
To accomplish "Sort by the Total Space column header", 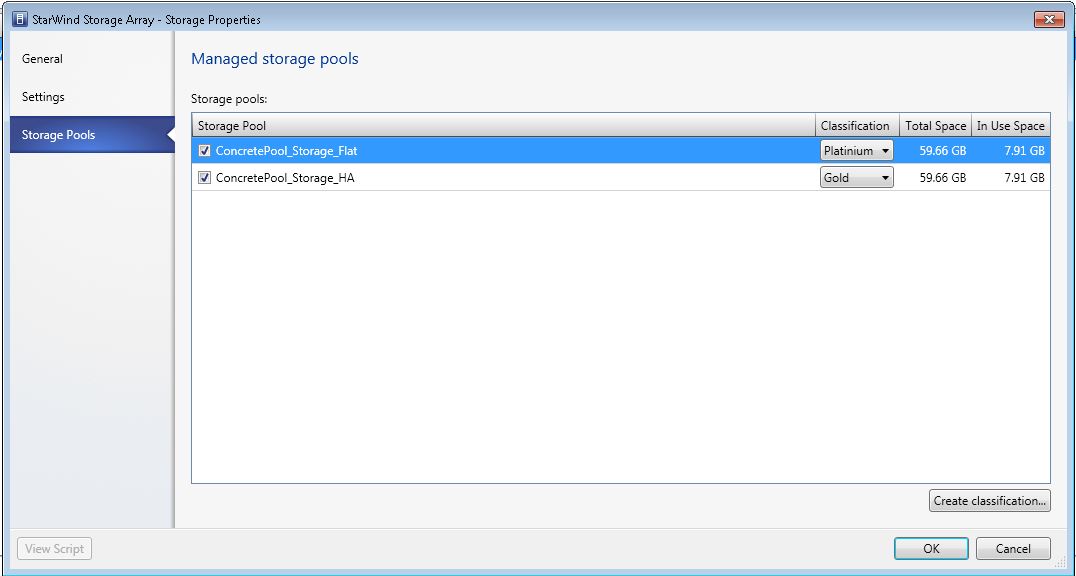I will tap(935, 126).
